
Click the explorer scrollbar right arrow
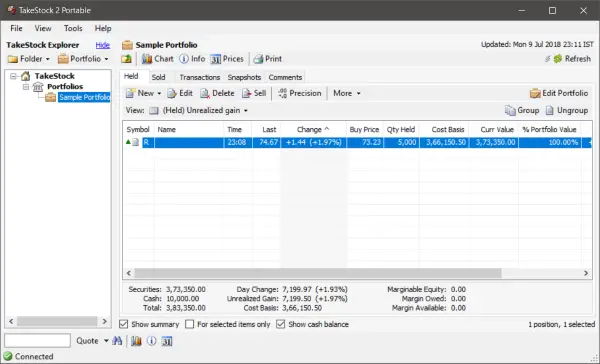point(104,321)
